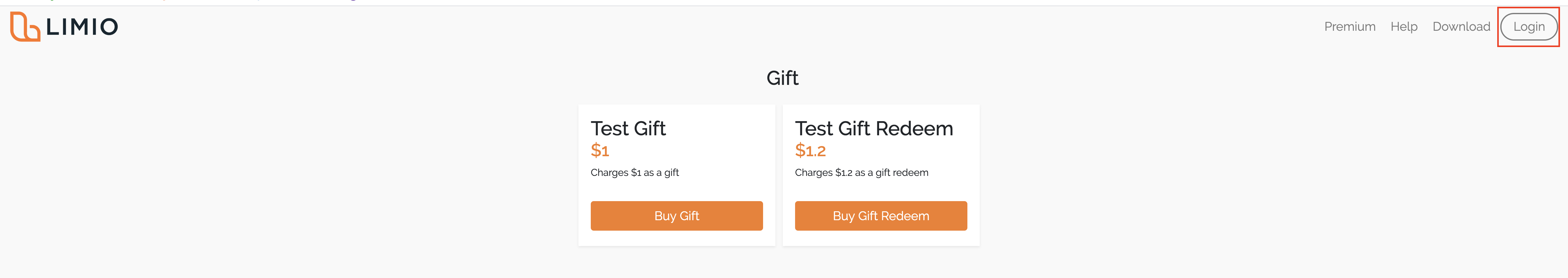Click the orange Limio logo icon
Screen dimensions: 1568x278
[25, 27]
